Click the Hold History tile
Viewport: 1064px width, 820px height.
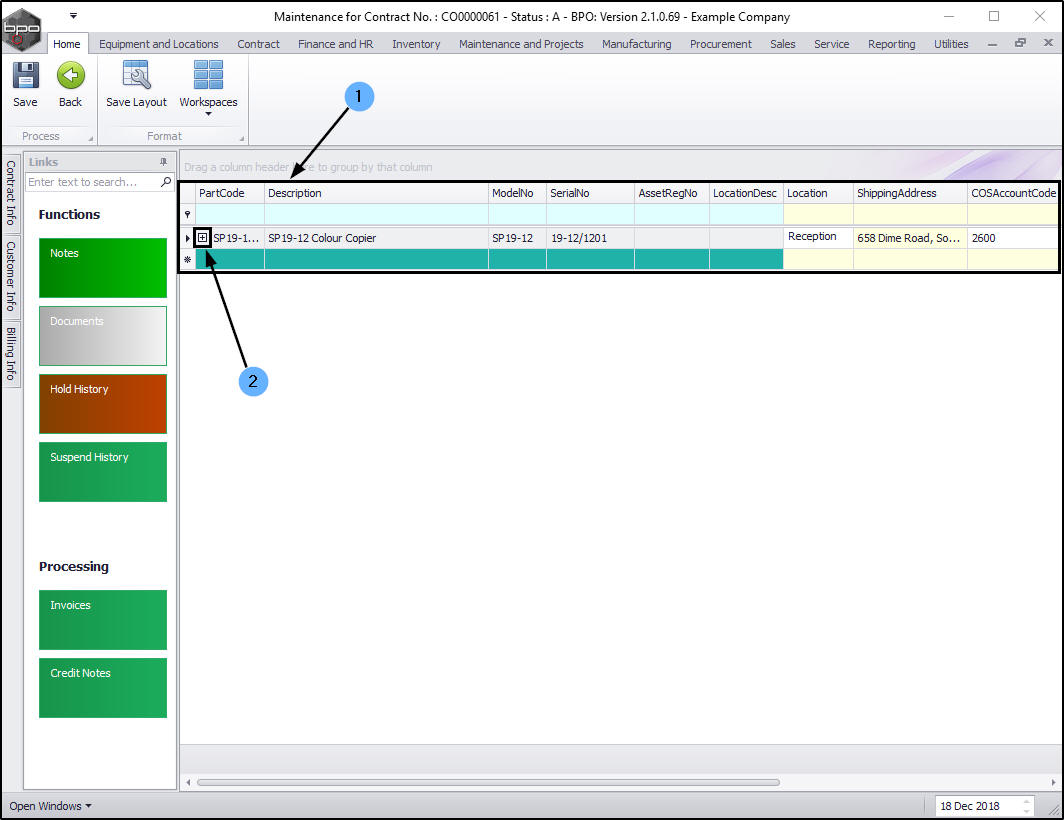click(103, 404)
